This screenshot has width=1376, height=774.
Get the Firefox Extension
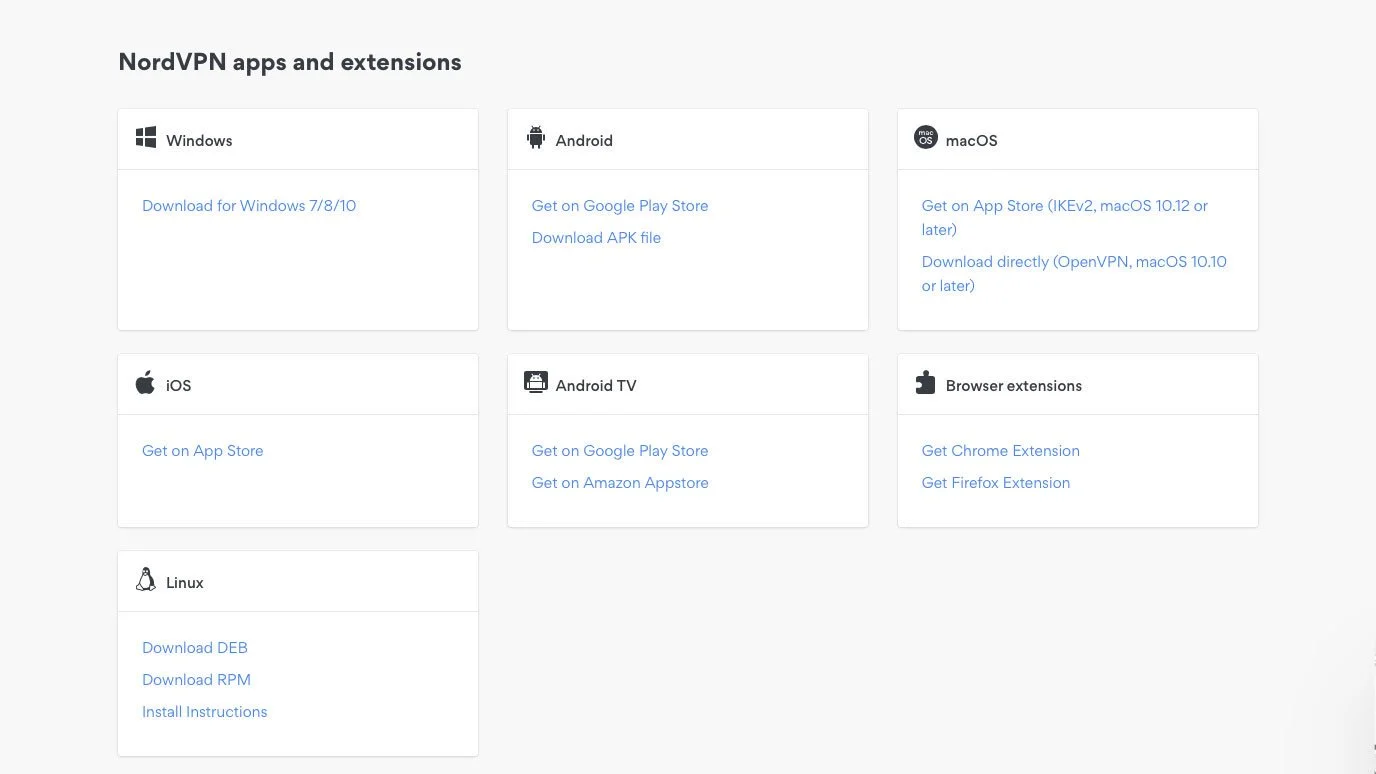point(995,483)
